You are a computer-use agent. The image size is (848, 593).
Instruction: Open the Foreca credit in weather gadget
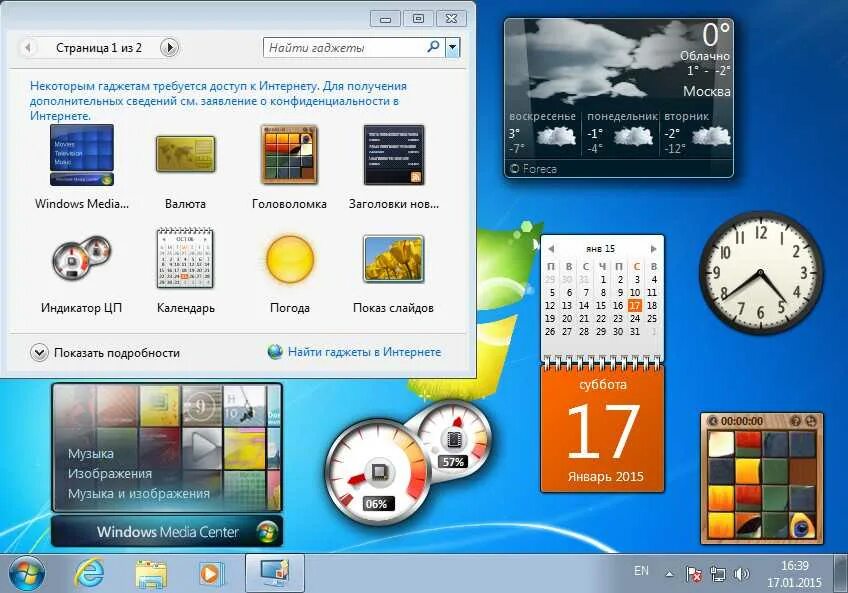(533, 169)
